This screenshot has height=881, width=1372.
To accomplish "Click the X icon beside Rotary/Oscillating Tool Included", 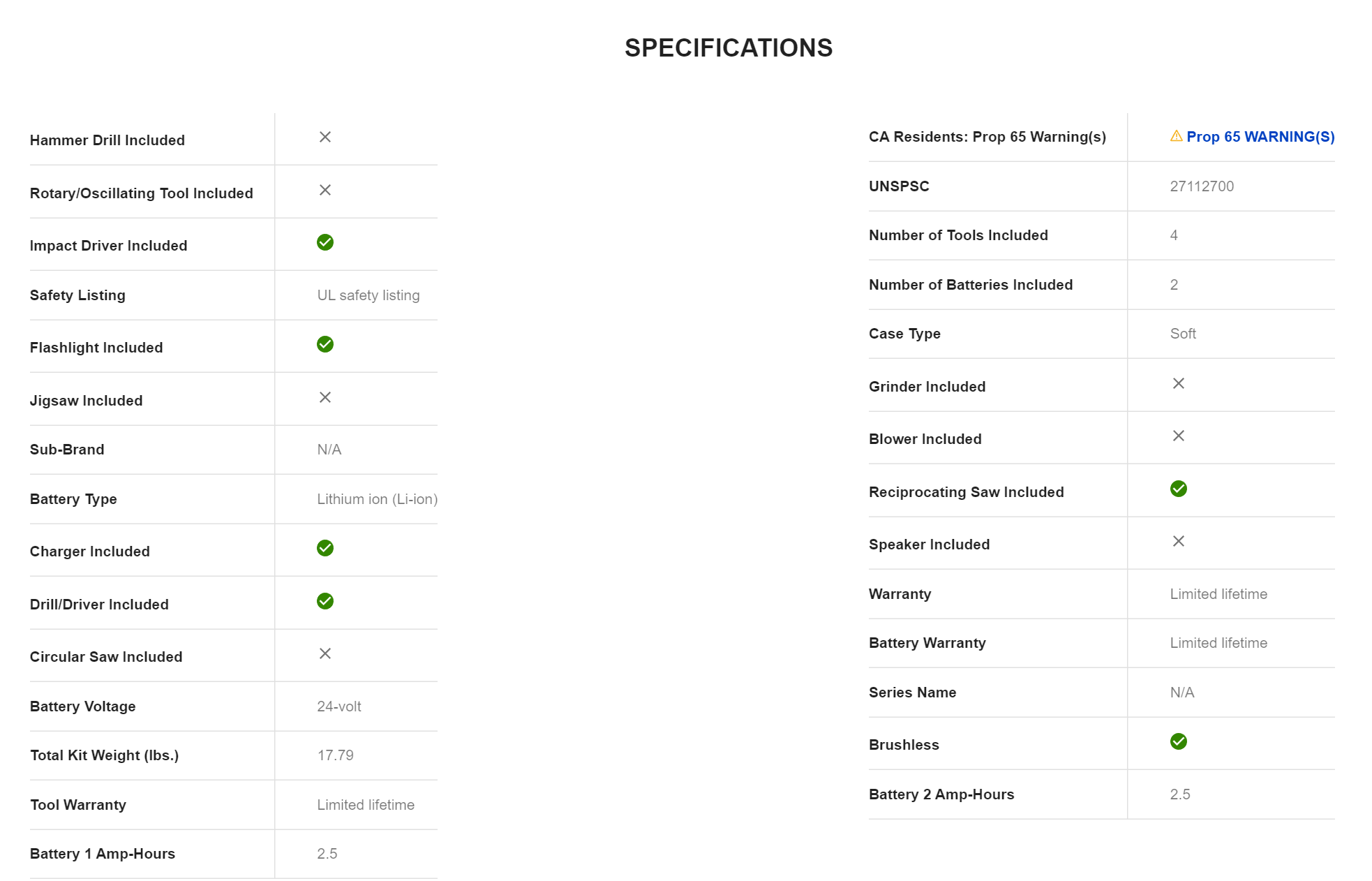I will [x=325, y=190].
